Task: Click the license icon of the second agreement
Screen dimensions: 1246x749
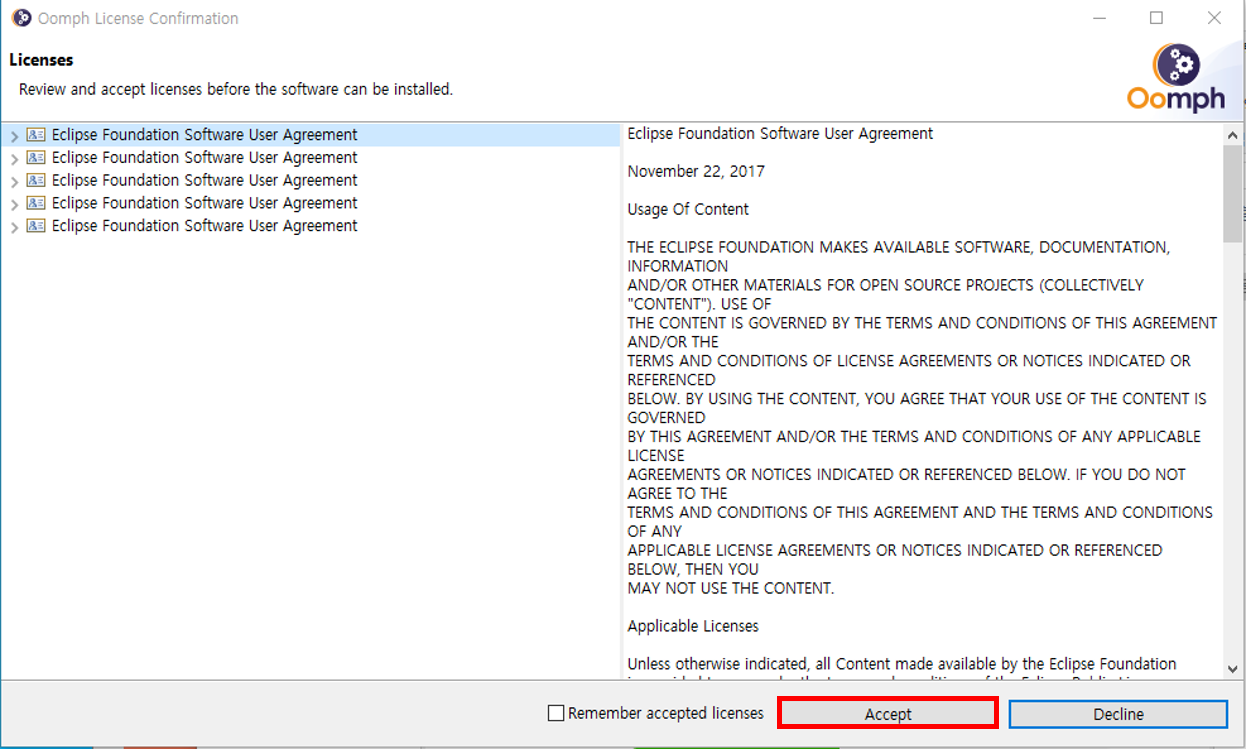Action: point(36,157)
